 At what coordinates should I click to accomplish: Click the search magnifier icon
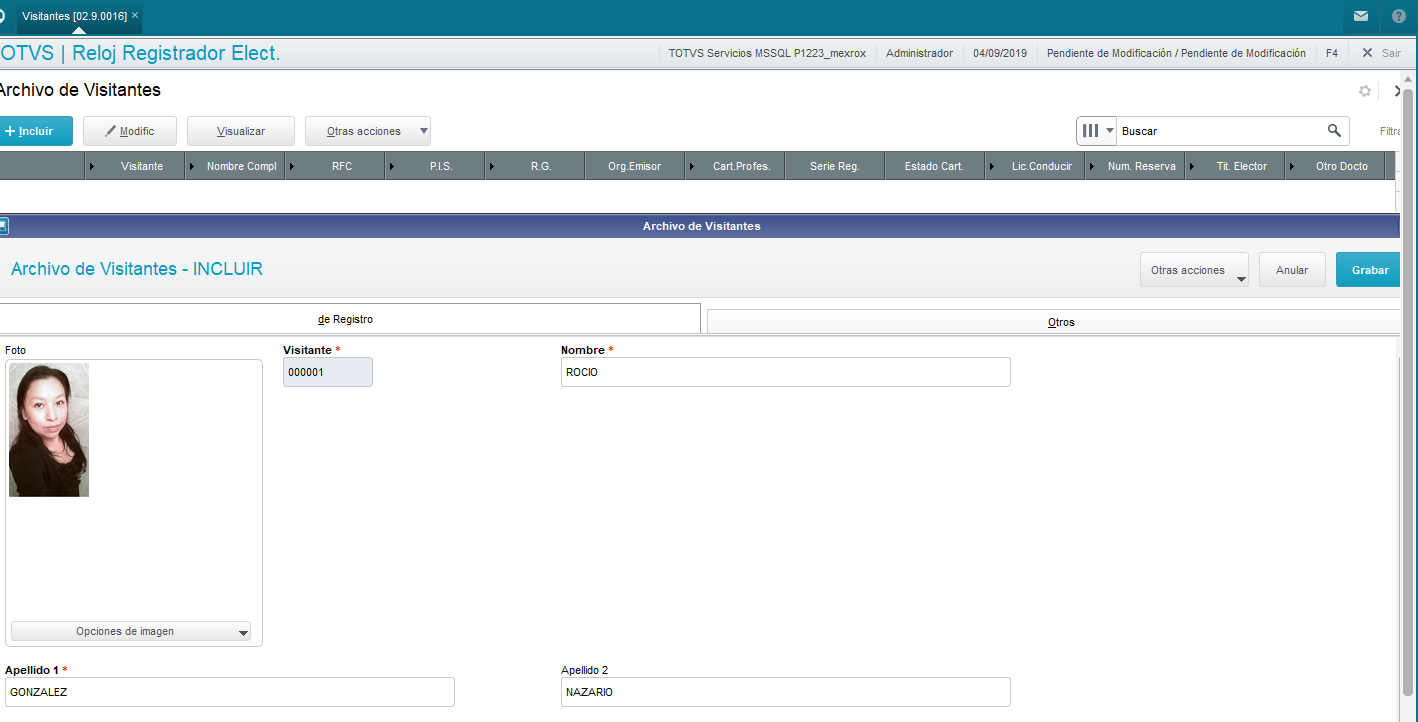coord(1334,130)
